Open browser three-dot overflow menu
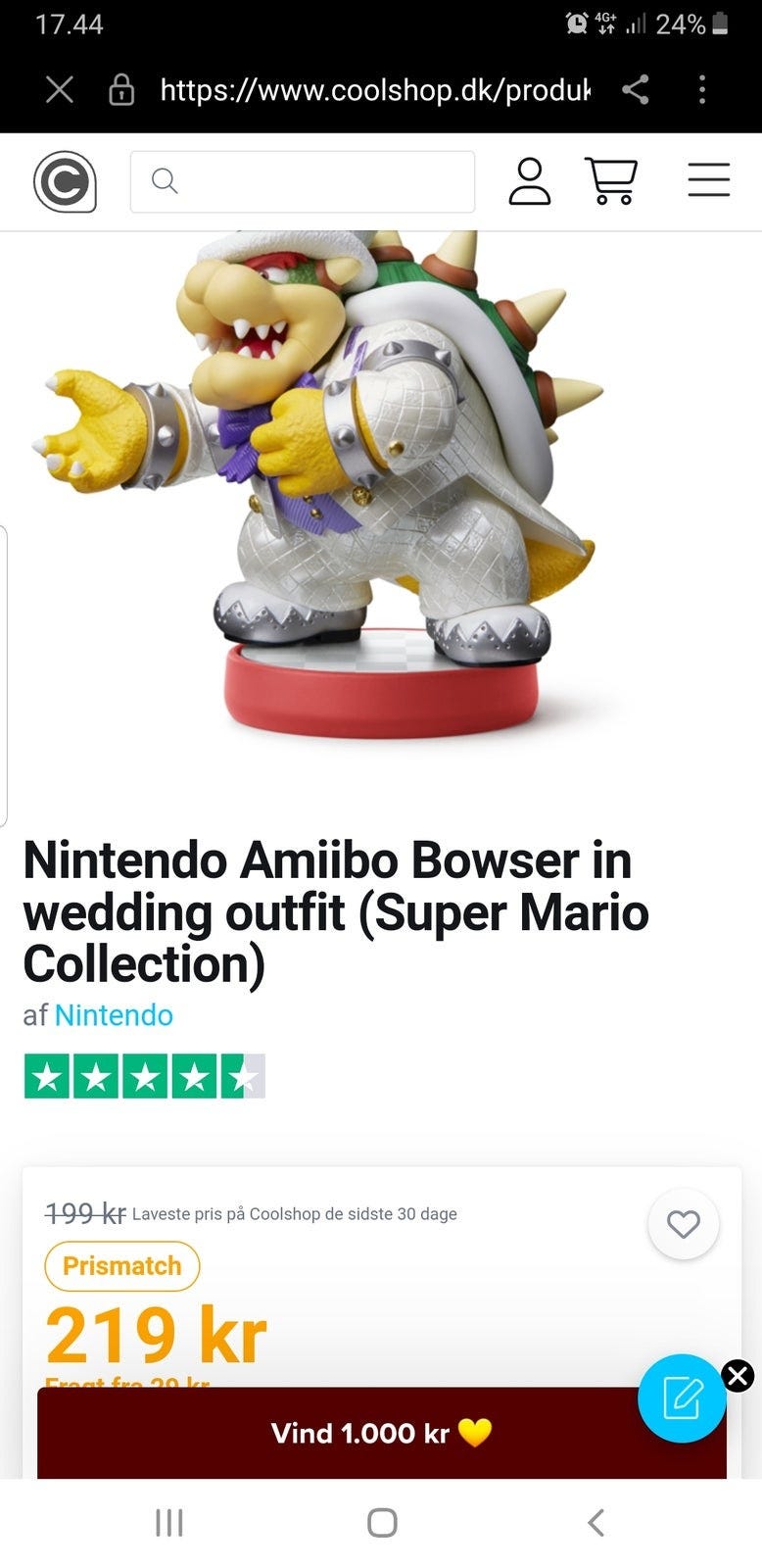762x1568 pixels. pyautogui.click(x=702, y=90)
